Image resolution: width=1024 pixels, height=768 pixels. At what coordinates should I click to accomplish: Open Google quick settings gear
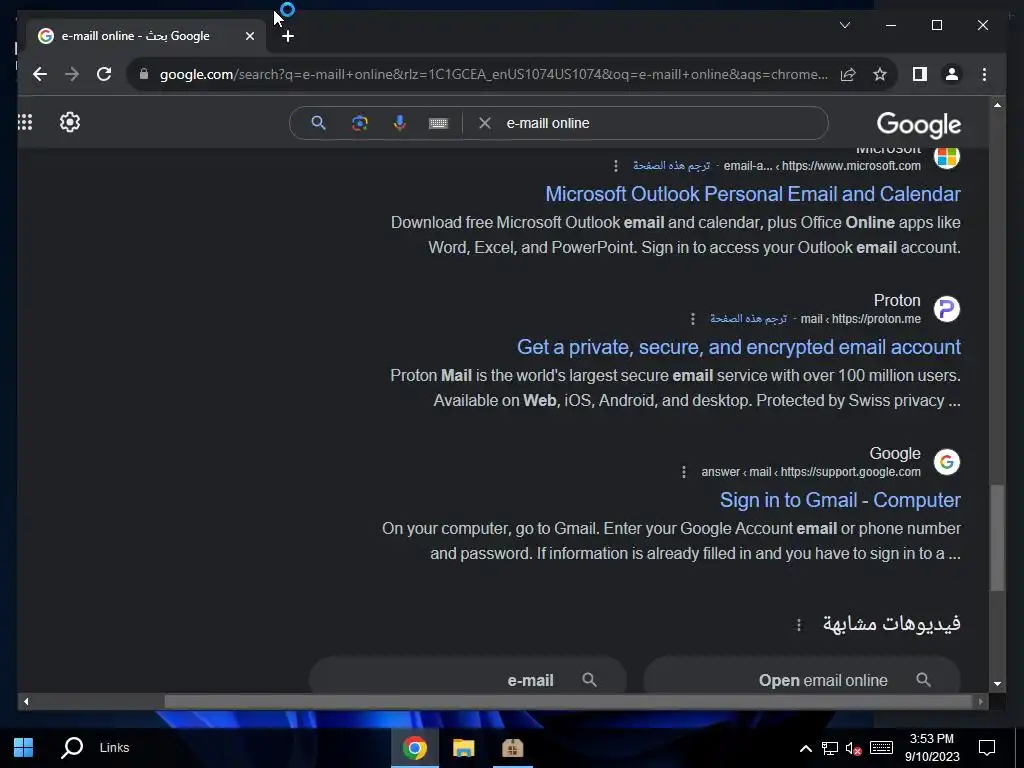(x=70, y=122)
